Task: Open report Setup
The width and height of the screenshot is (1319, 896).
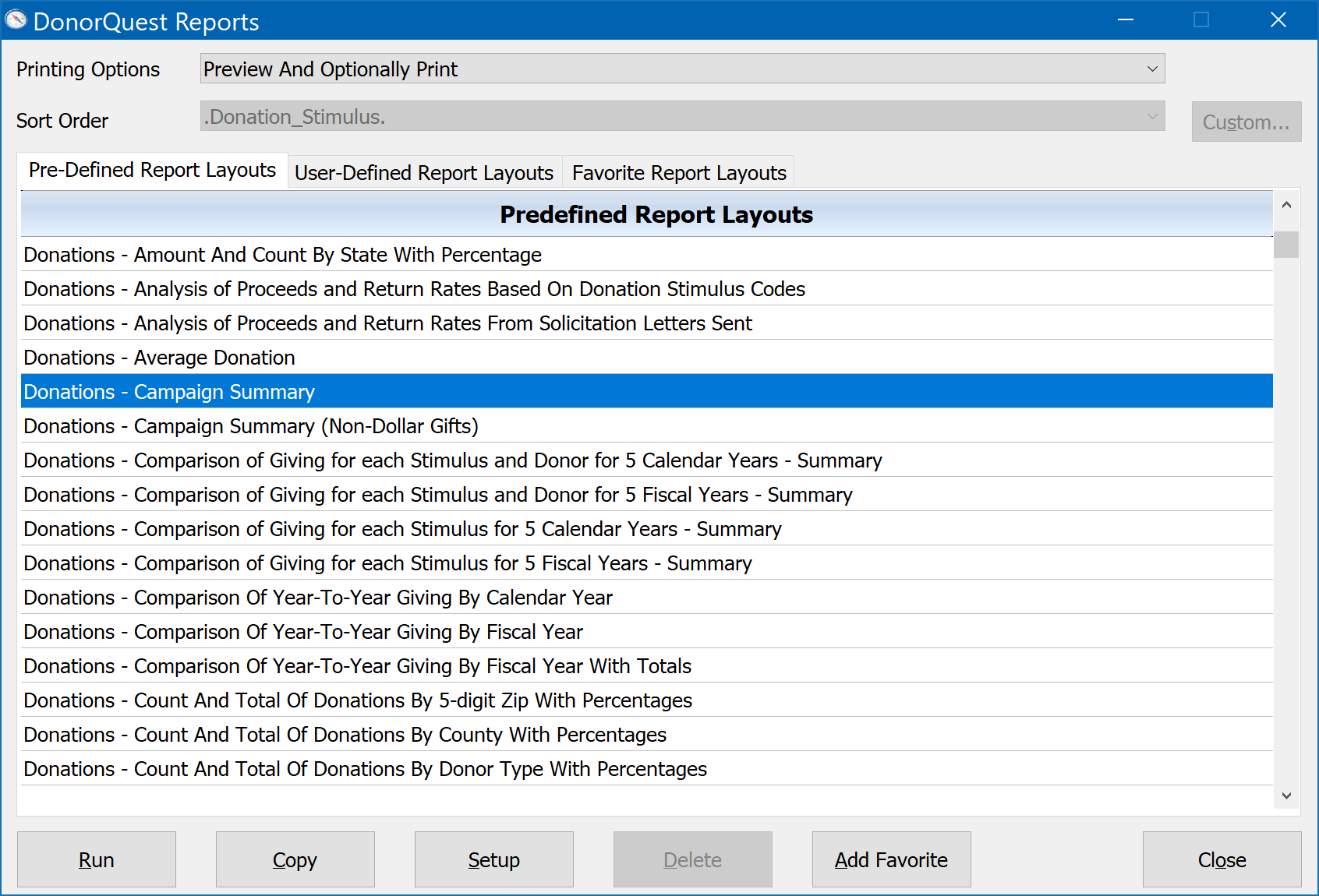Action: pos(494,859)
